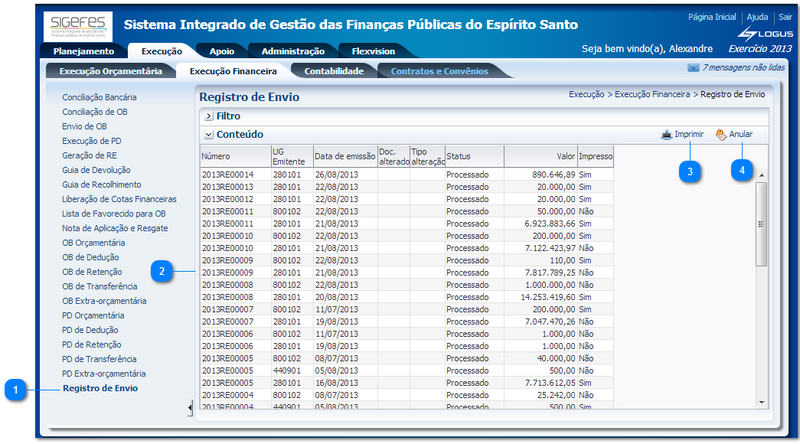
Task: Click the Imprimir button label
Action: click(689, 134)
